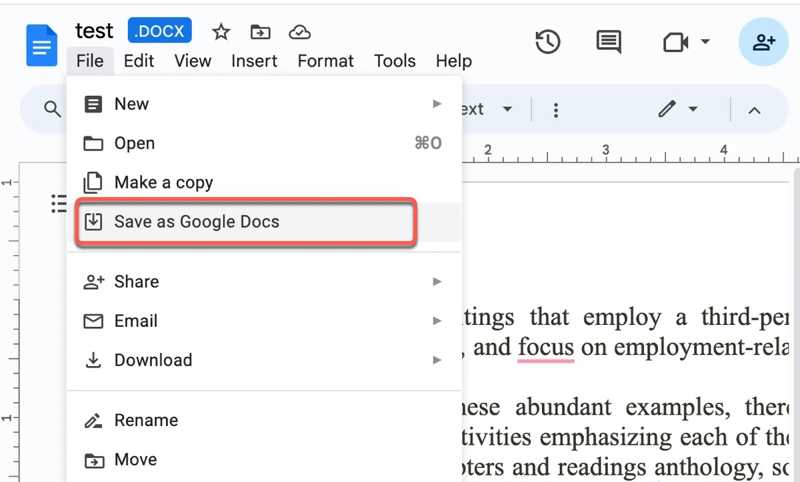Star the test document
Screen dimensions: 800x482
221,32
